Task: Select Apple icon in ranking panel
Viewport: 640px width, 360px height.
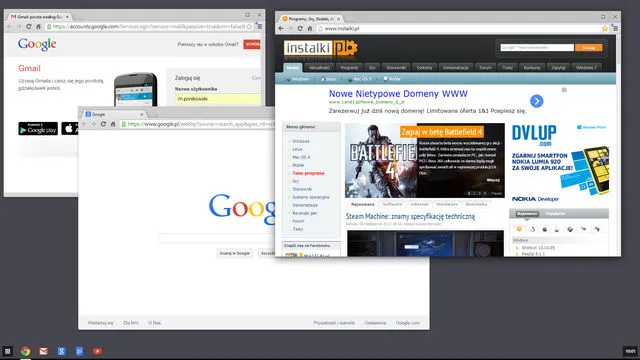Action: [544, 229]
